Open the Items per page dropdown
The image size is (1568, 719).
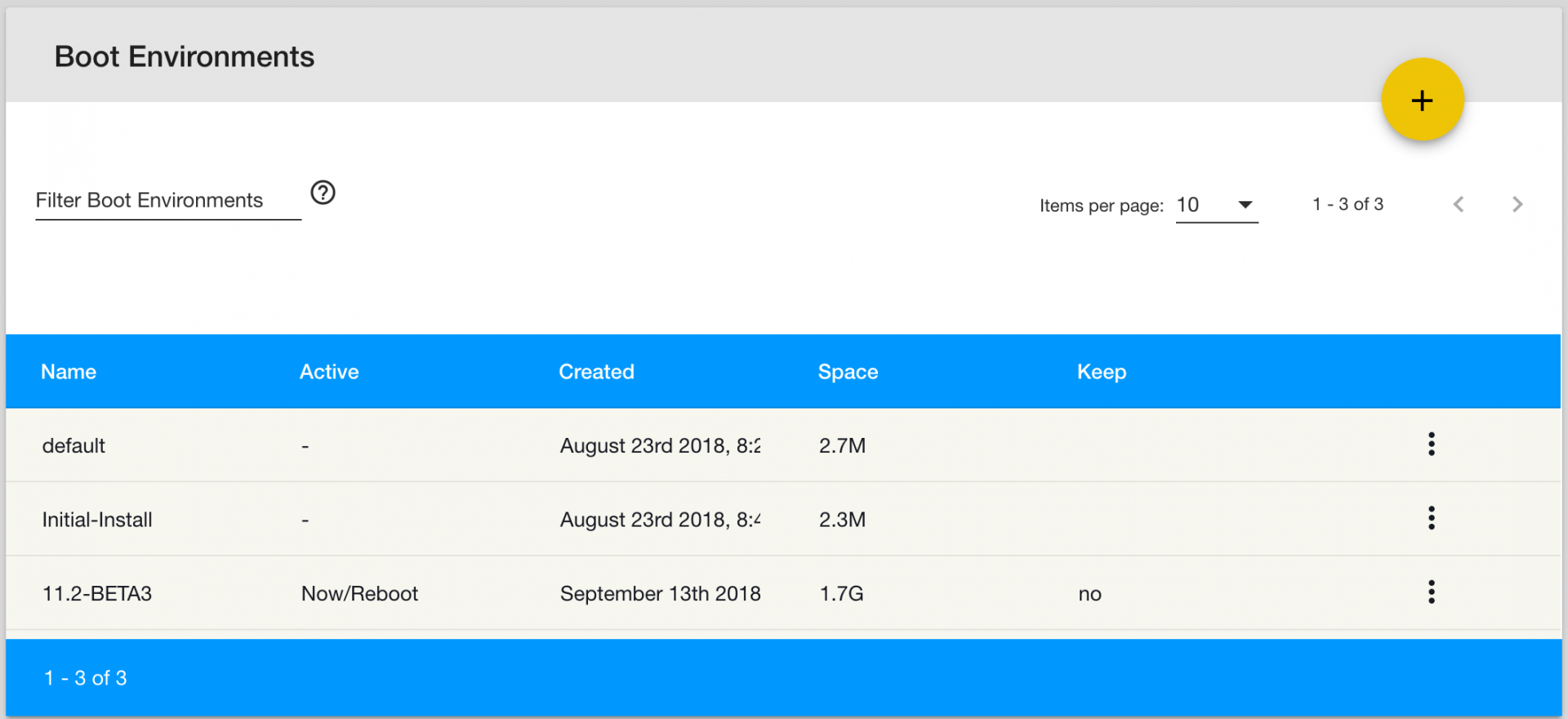pyautogui.click(x=1216, y=205)
